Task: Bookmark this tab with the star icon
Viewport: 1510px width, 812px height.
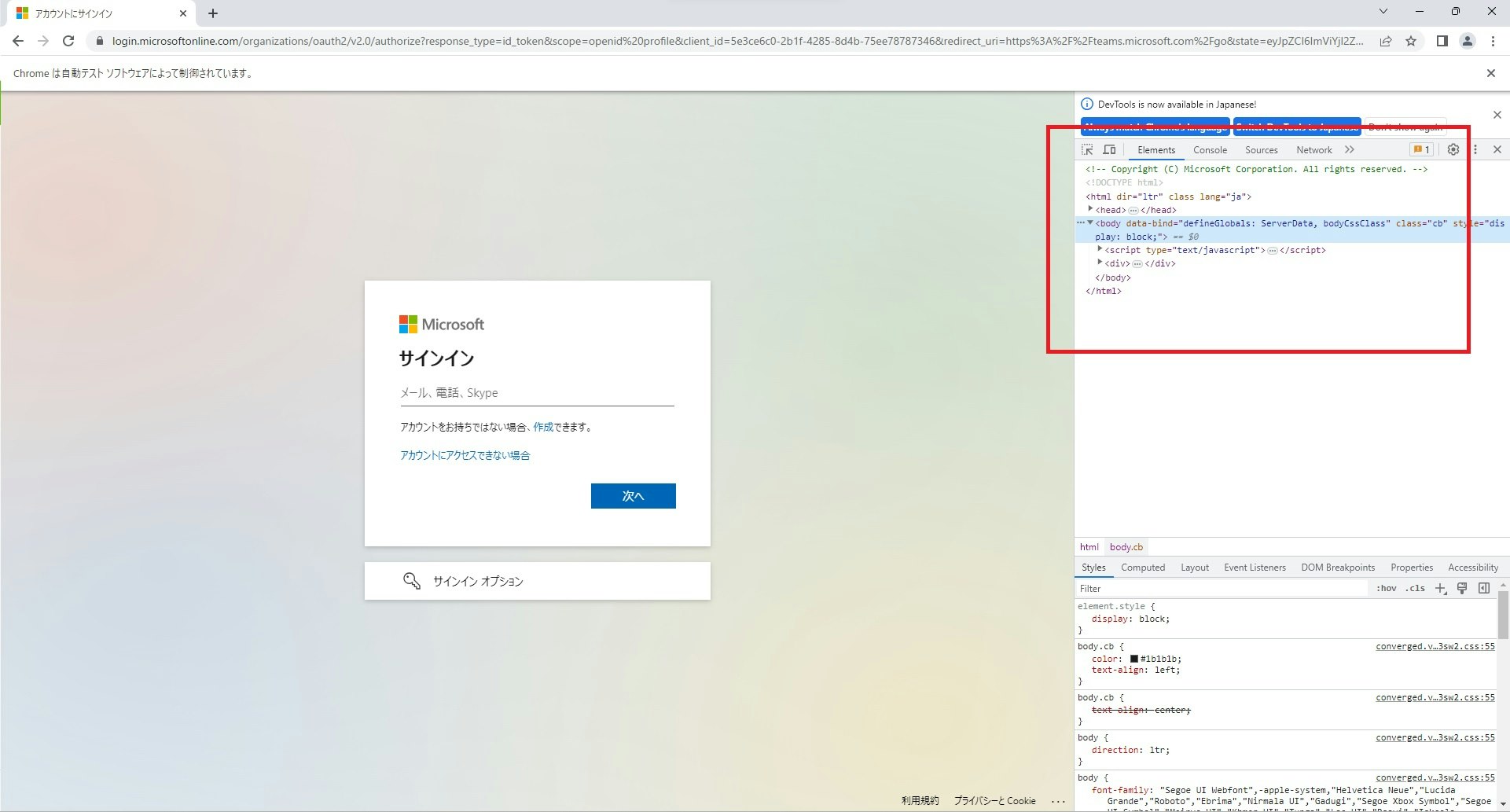Action: point(1411,41)
